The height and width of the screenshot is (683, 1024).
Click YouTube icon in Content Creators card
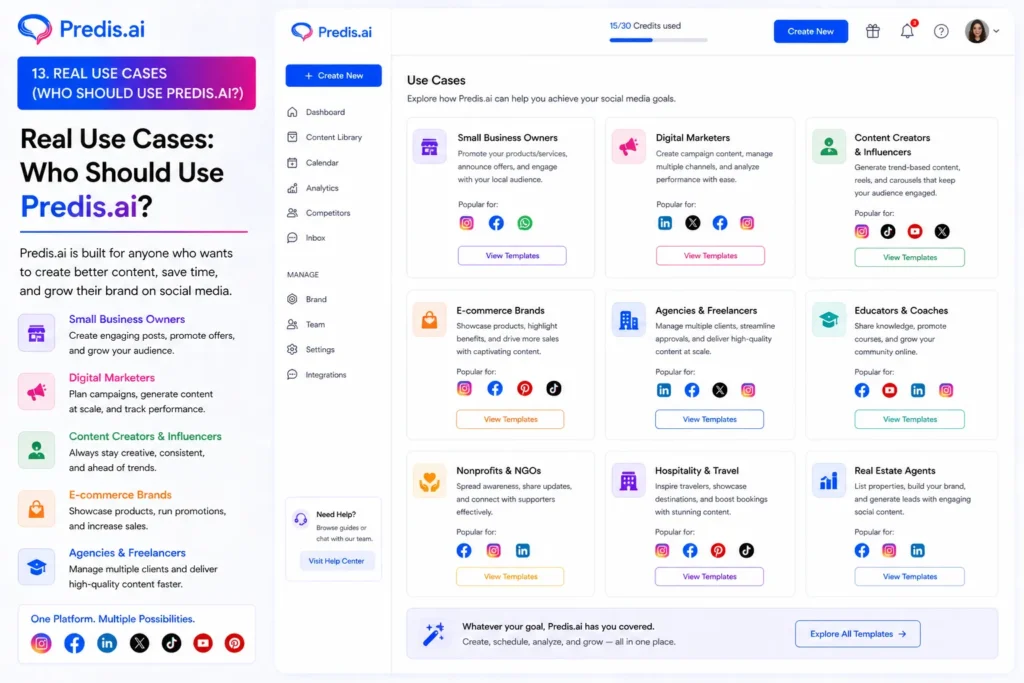tap(914, 231)
